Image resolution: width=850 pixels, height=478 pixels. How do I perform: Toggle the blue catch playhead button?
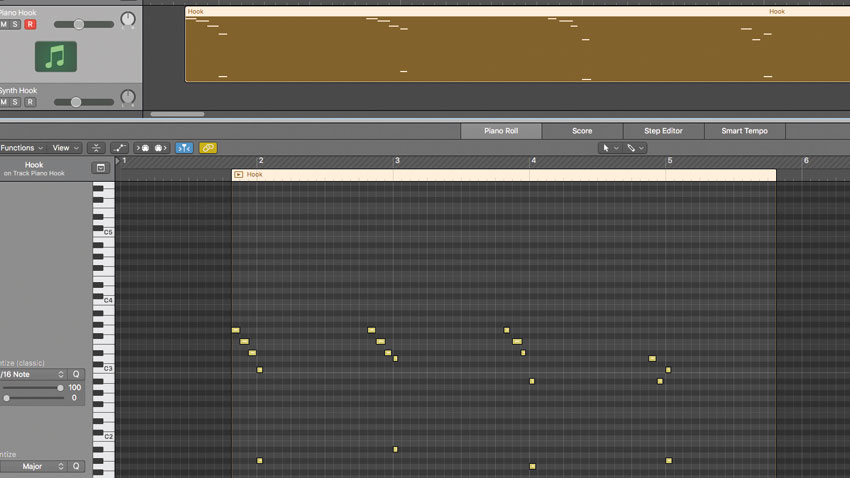coord(184,148)
